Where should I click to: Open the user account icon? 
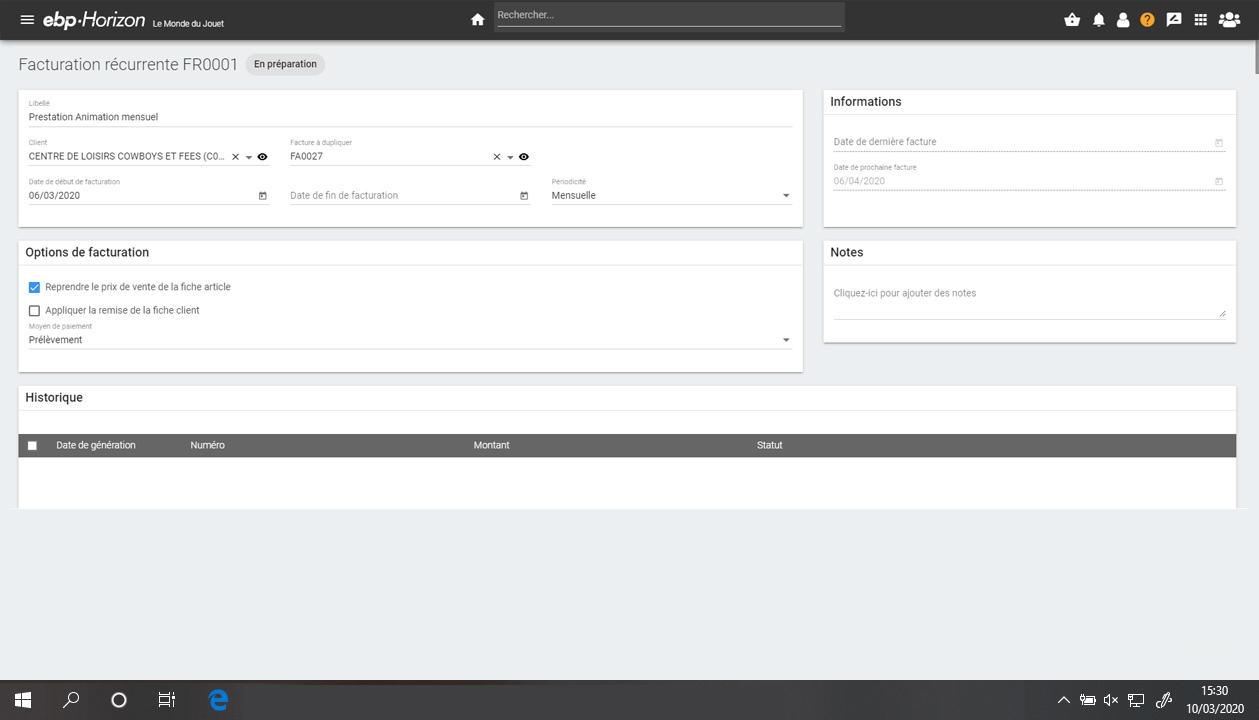1122,19
